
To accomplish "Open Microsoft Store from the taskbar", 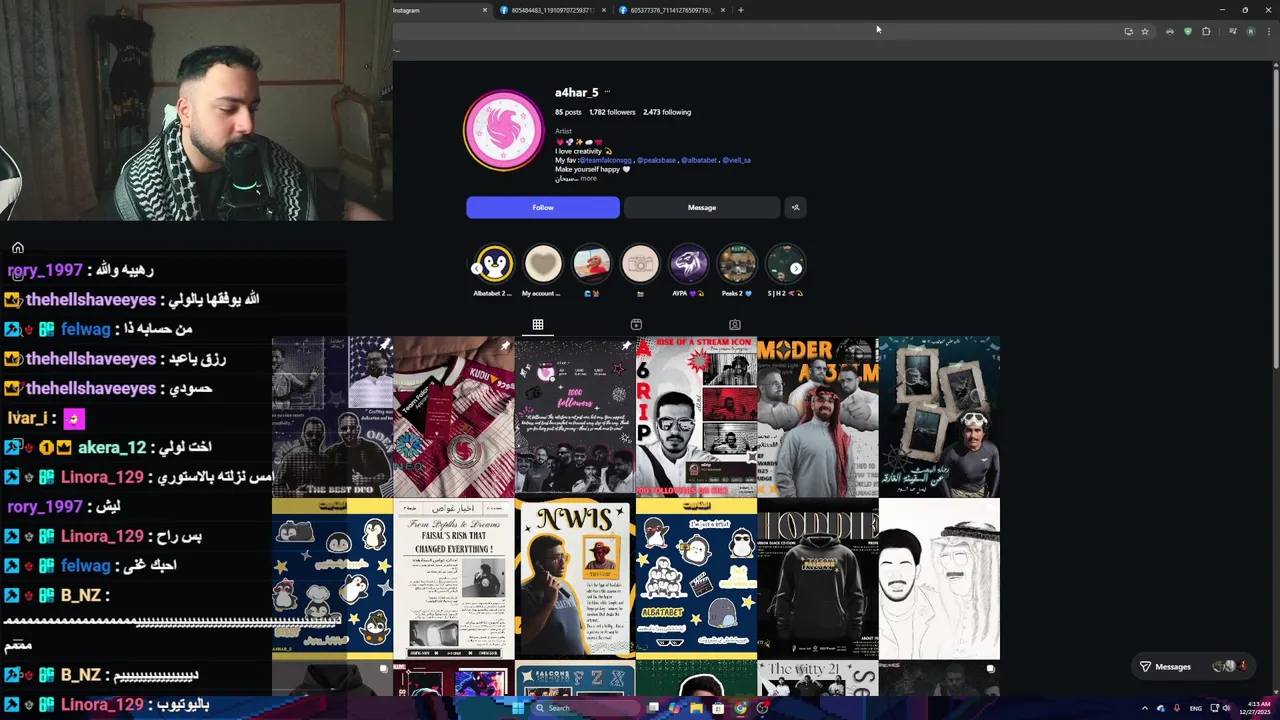I will click(718, 708).
